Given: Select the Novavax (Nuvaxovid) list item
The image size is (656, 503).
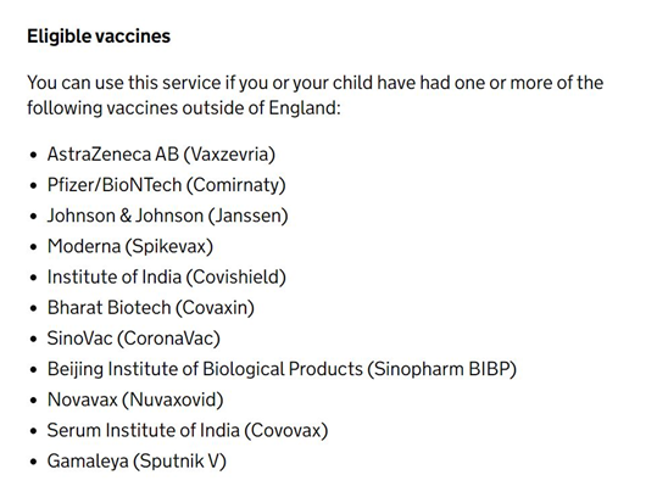Looking at the screenshot, I should (135, 400).
